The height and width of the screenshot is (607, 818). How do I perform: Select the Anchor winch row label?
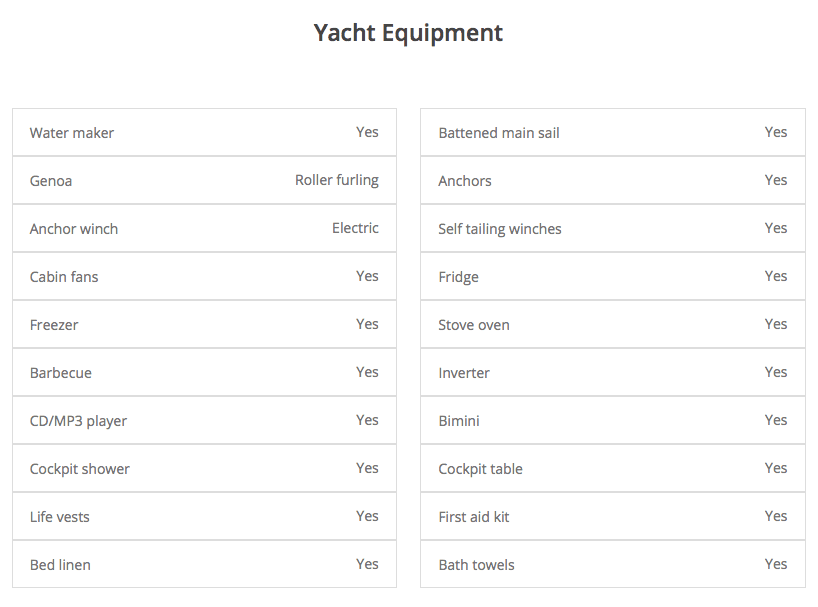74,229
